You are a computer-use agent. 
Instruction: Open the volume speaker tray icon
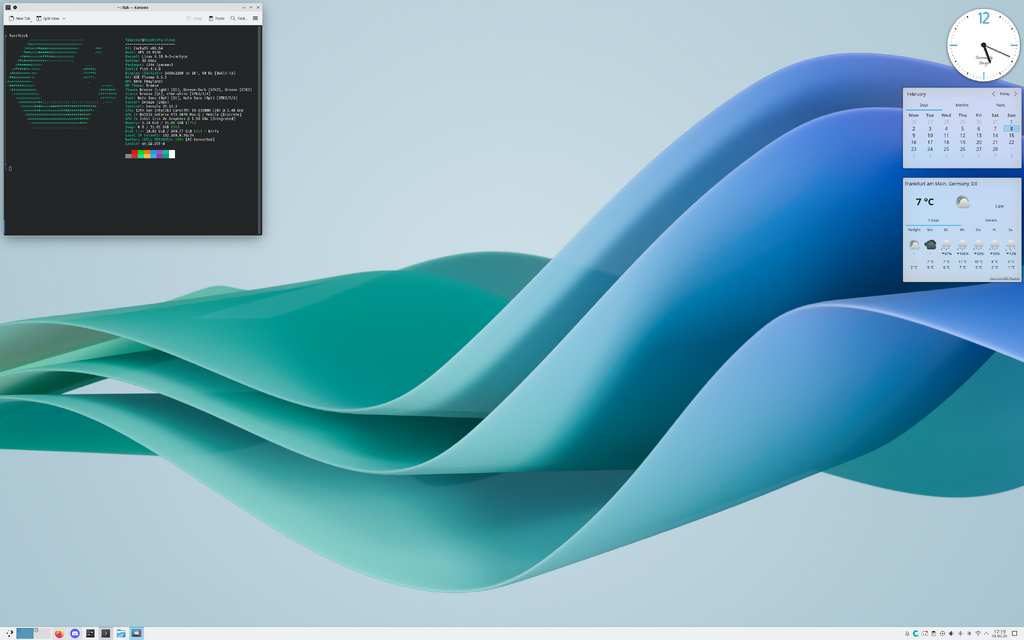951,633
